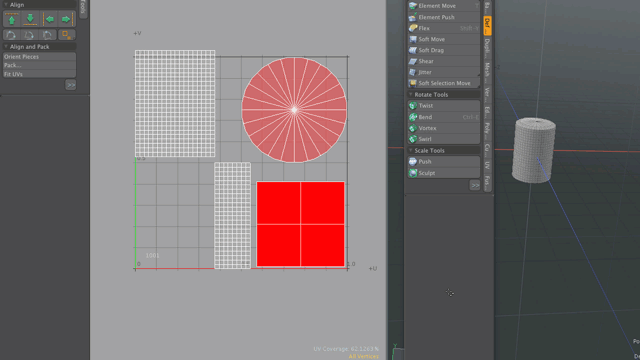The image size is (640, 360).
Task: Expand deform toolbox with >> button
Action: click(475, 185)
